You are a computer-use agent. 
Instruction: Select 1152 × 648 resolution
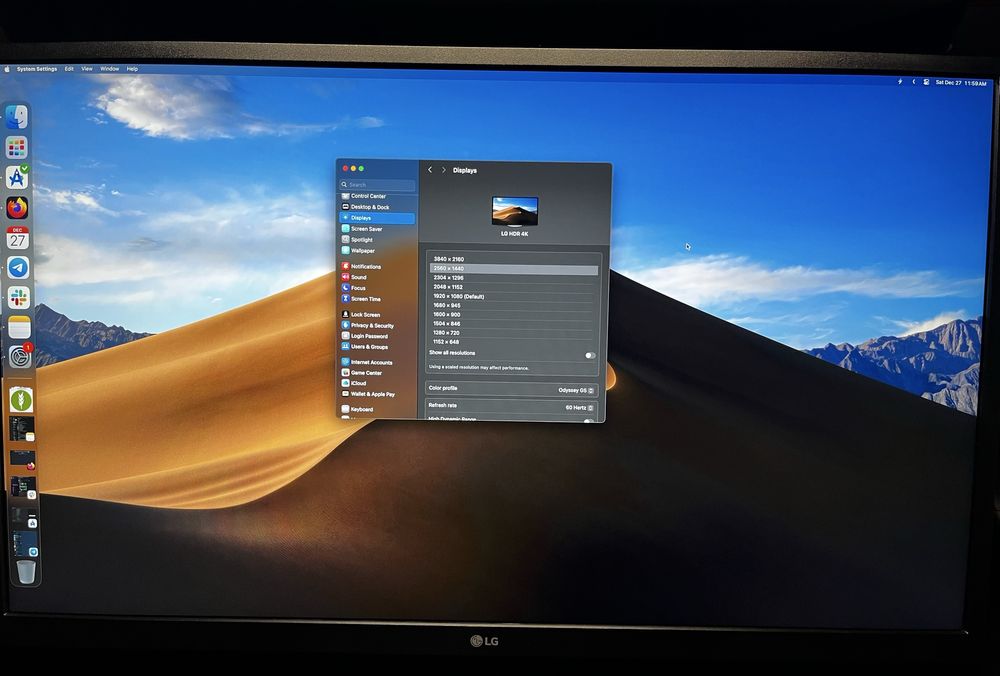click(514, 342)
